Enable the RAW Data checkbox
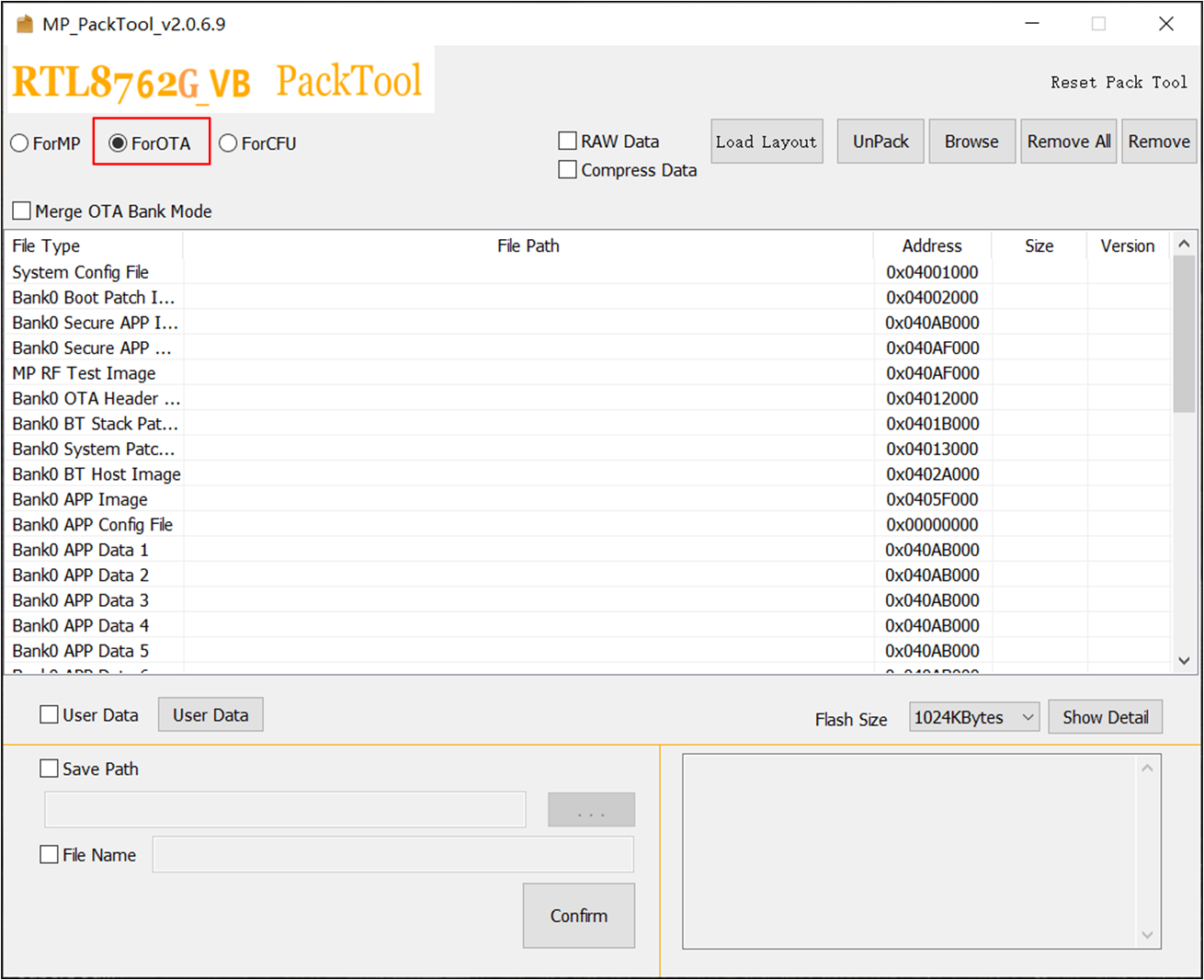1204x980 pixels. (568, 141)
